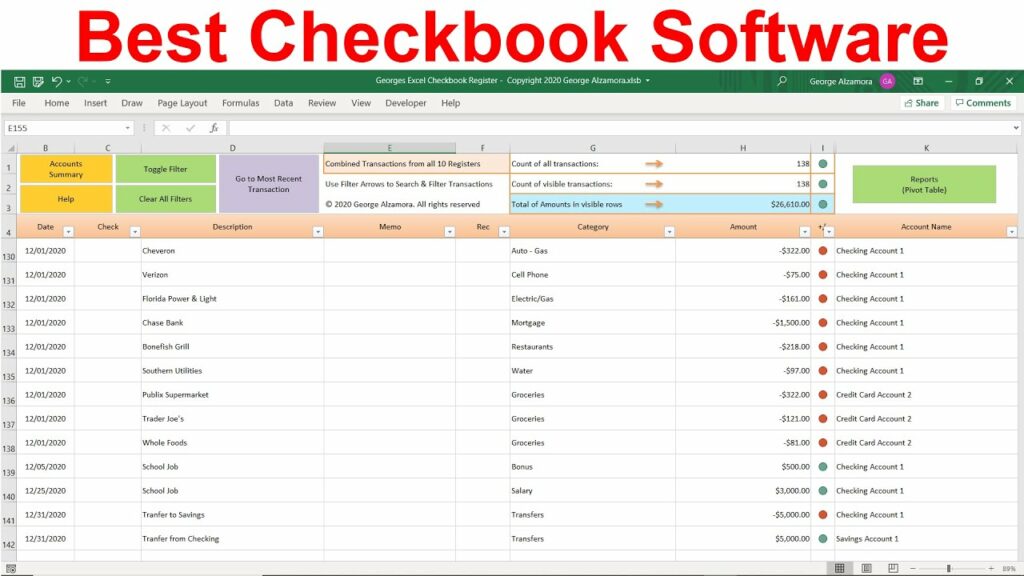Open the Reports (Pivot Table) button
Image resolution: width=1024 pixels, height=576 pixels.
(924, 184)
